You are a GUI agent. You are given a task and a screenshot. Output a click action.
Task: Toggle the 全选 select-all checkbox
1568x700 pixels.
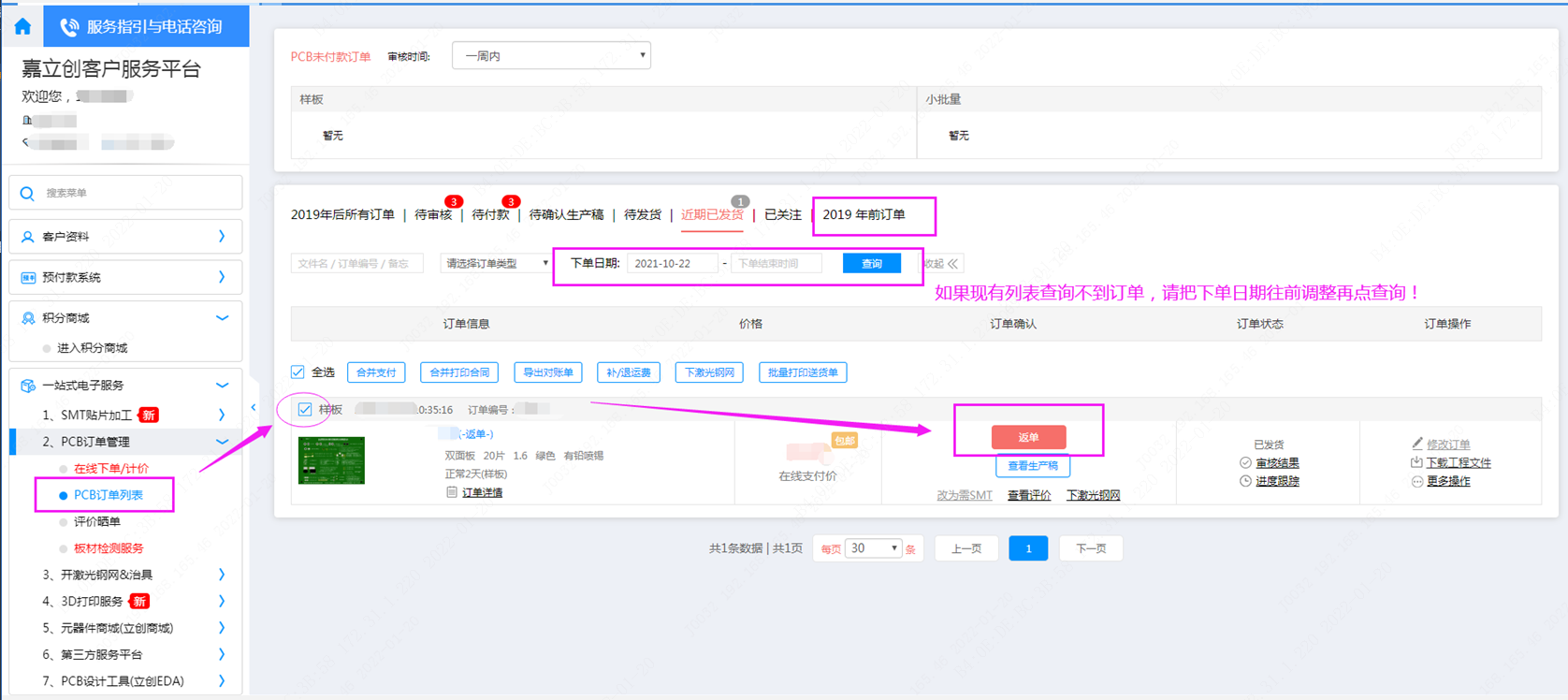(298, 372)
